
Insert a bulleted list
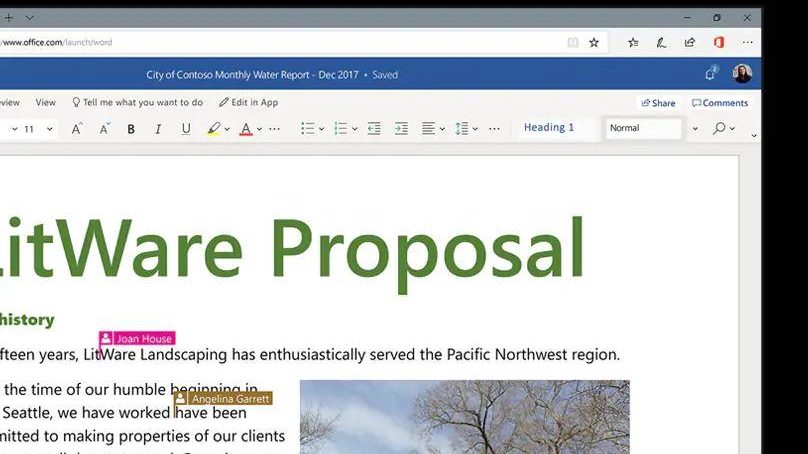(x=308, y=128)
